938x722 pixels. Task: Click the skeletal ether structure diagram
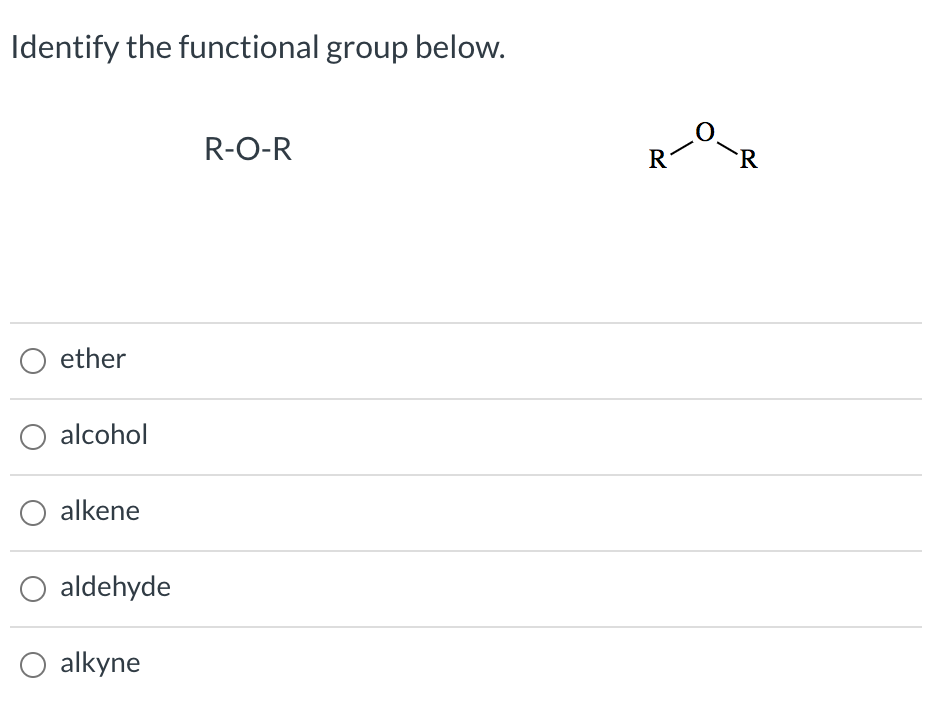click(703, 145)
